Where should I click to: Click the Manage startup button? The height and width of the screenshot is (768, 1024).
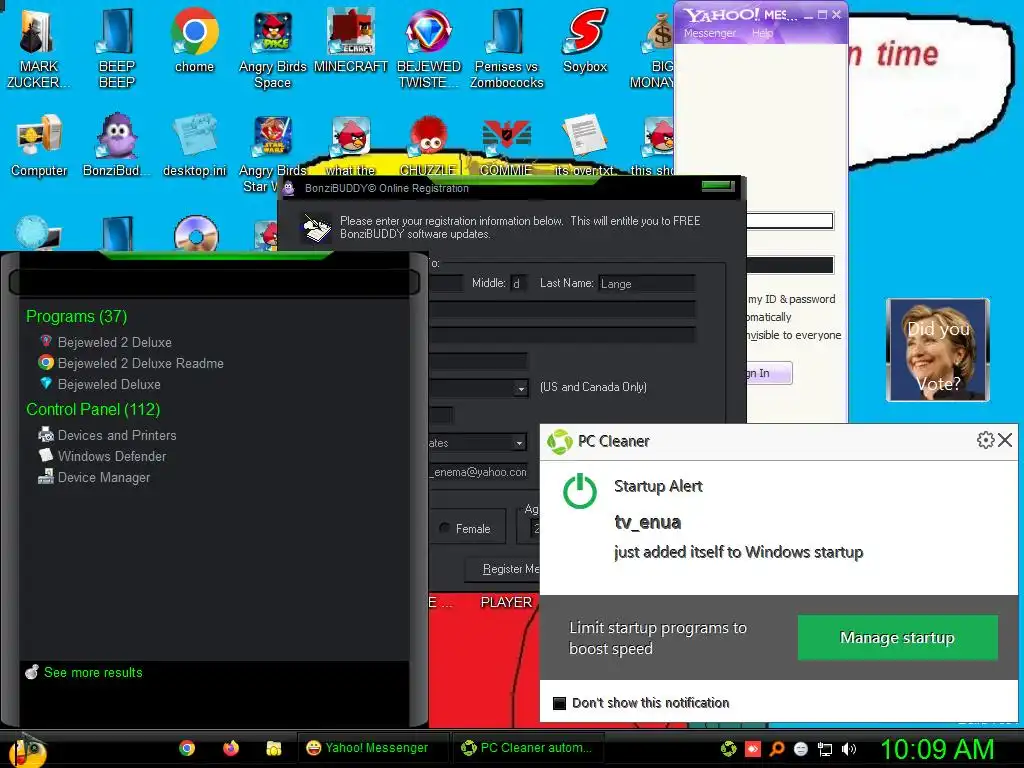[897, 637]
